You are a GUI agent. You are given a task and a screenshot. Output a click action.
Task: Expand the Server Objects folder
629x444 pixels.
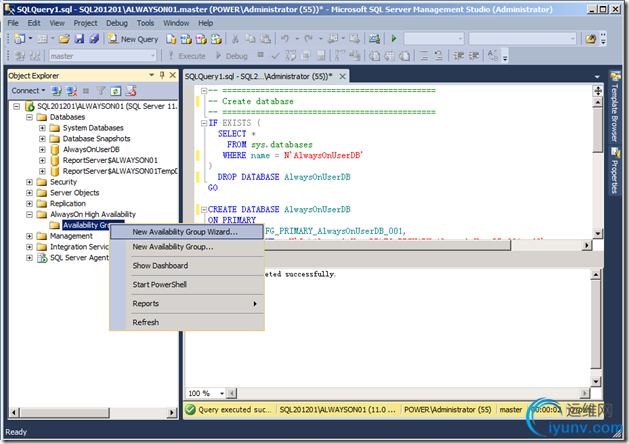tap(29, 193)
